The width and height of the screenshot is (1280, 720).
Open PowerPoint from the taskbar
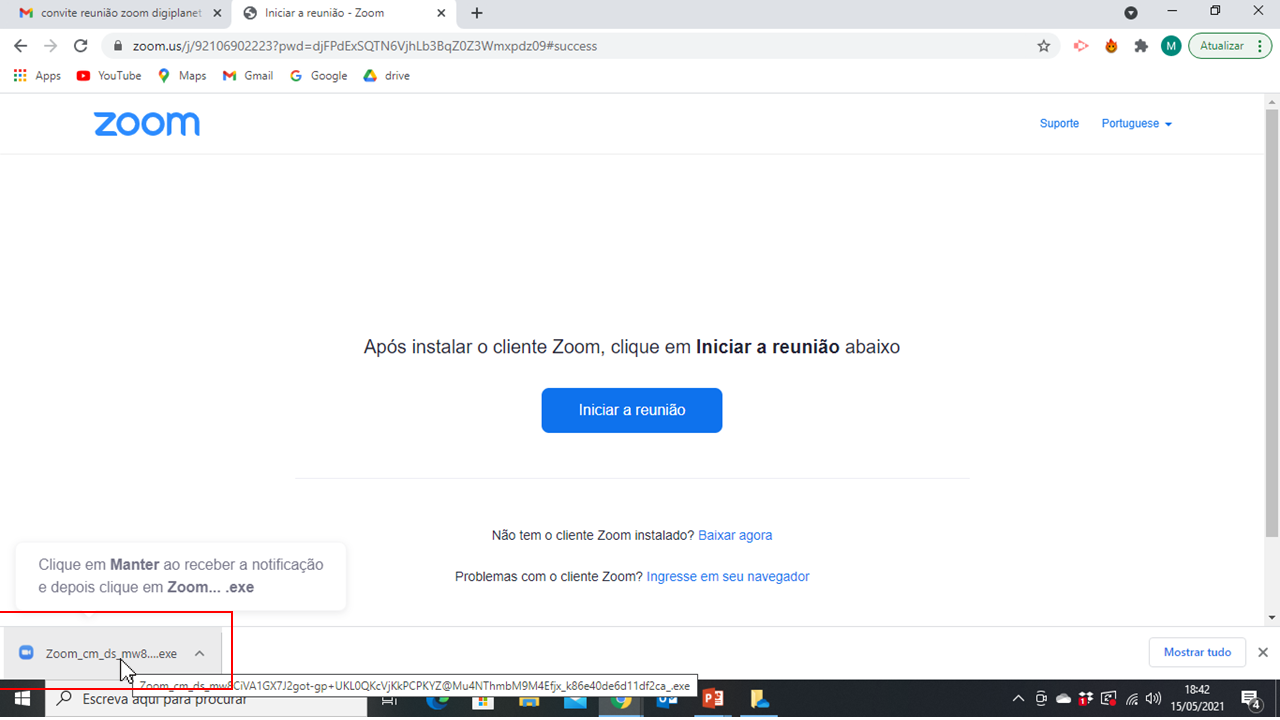(x=713, y=699)
